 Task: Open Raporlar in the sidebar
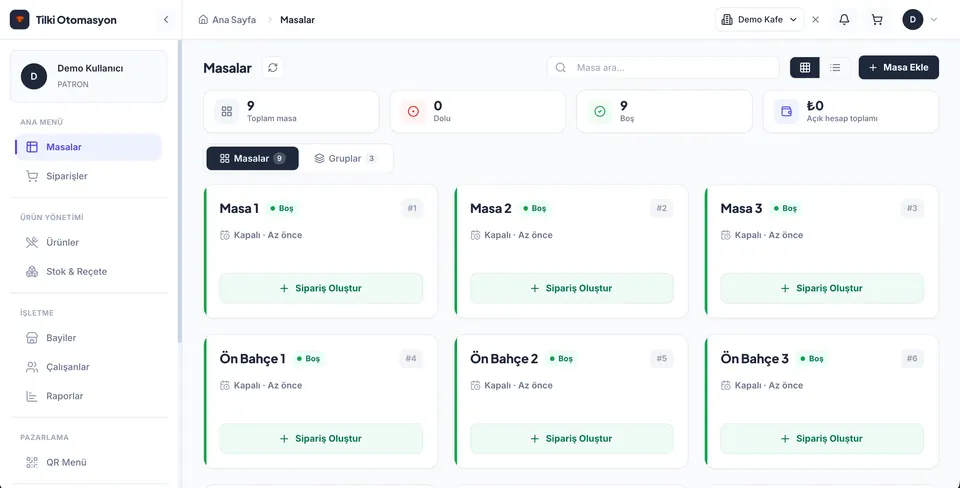[89, 396]
